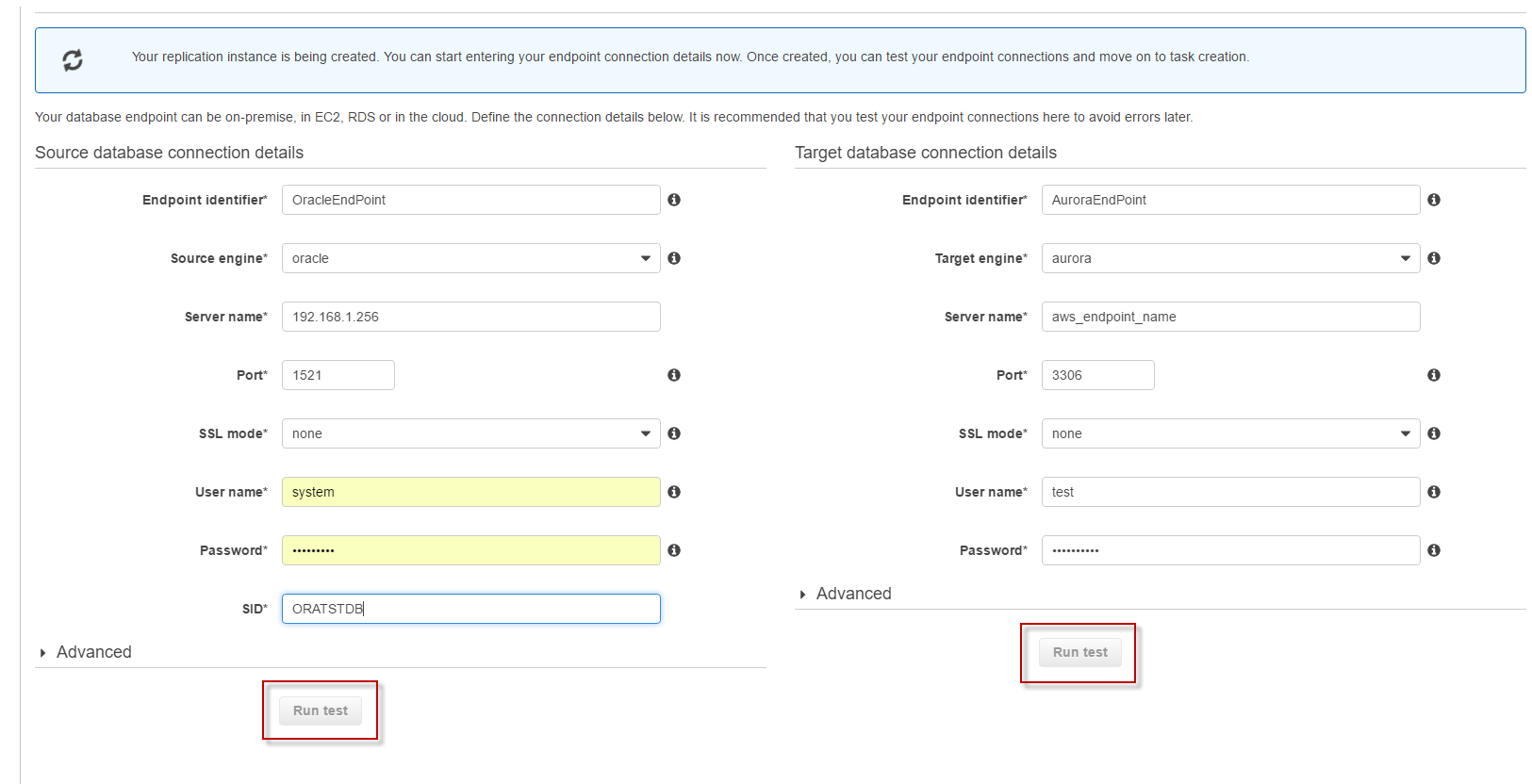Click the Source engine* label
This screenshot has width=1532, height=784.
[x=219, y=258]
